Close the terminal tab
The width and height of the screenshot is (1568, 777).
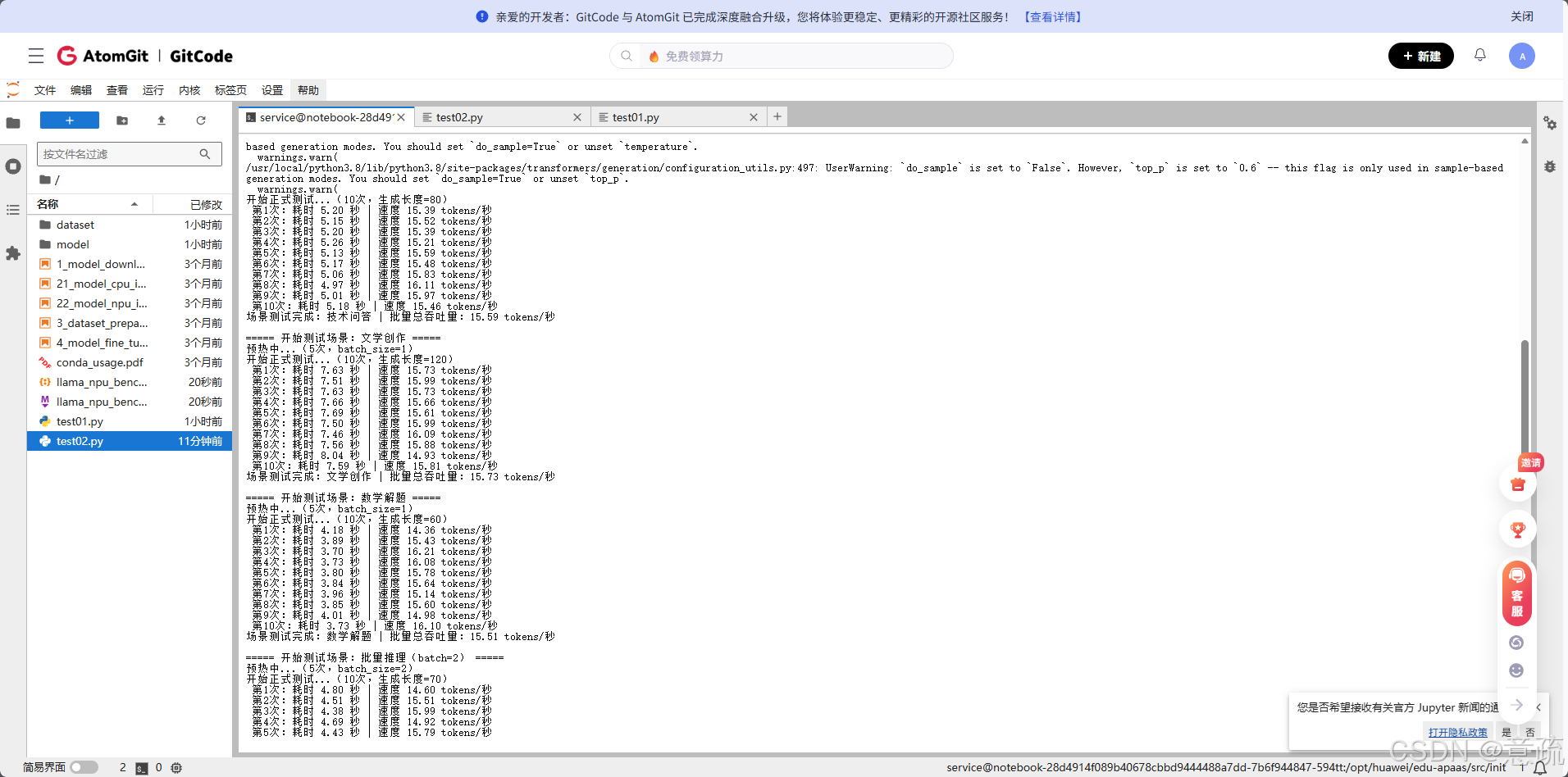pyautogui.click(x=401, y=117)
